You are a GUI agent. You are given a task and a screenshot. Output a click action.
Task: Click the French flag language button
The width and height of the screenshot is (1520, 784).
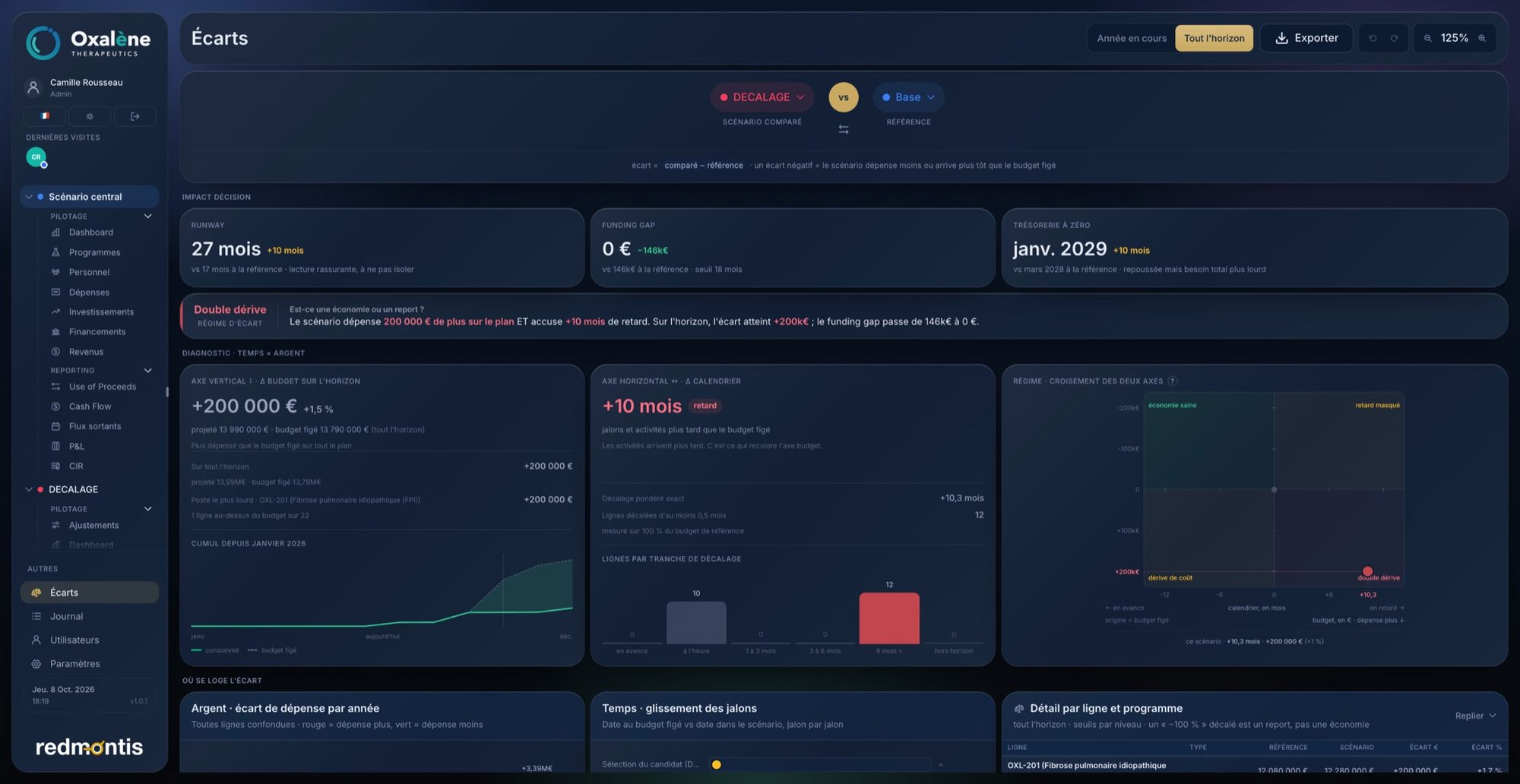click(x=44, y=116)
